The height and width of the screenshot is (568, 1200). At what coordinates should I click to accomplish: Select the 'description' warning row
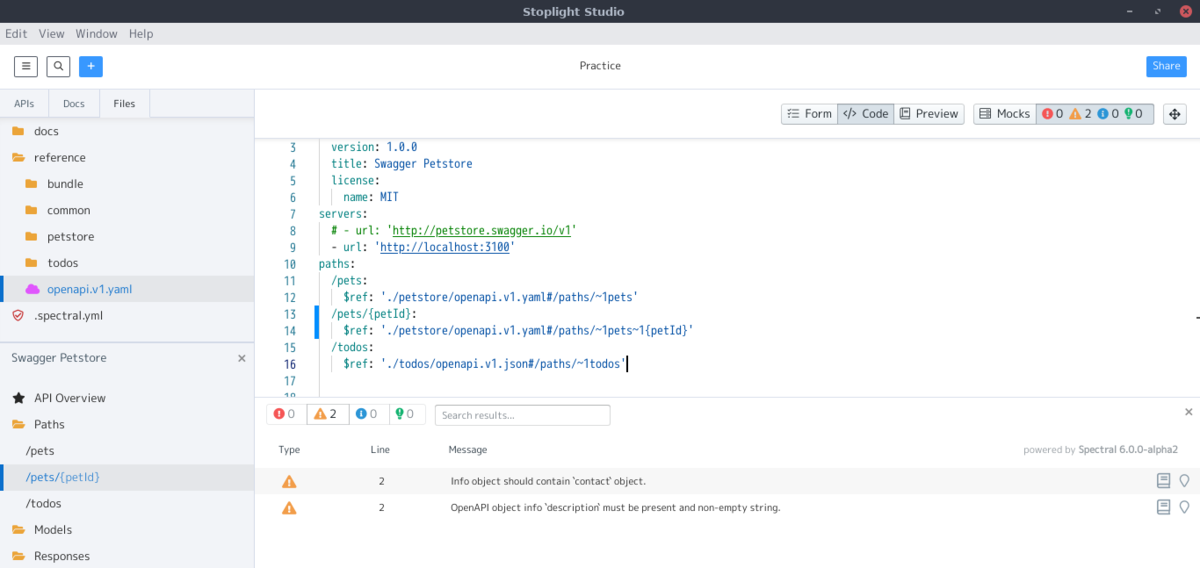727,507
